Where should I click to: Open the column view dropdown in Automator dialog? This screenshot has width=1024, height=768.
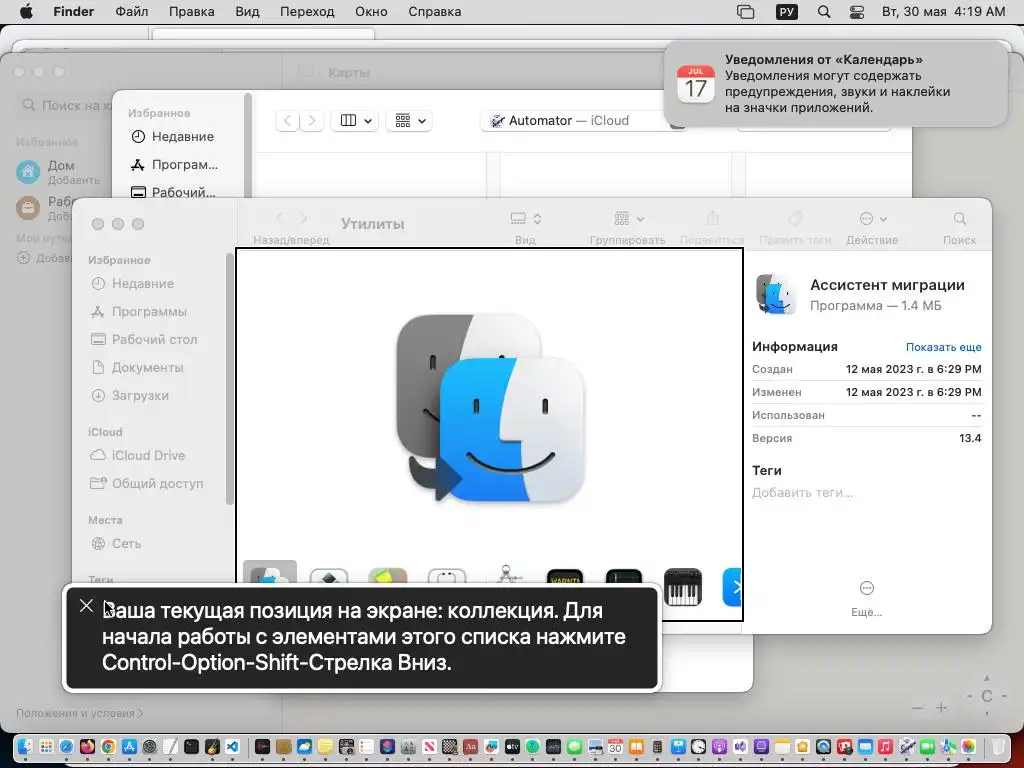[355, 121]
